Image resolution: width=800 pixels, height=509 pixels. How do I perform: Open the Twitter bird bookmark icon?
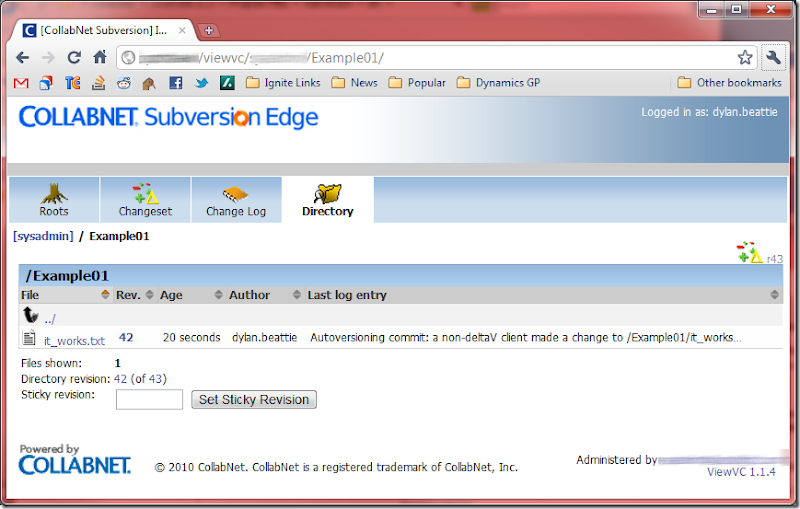point(202,83)
